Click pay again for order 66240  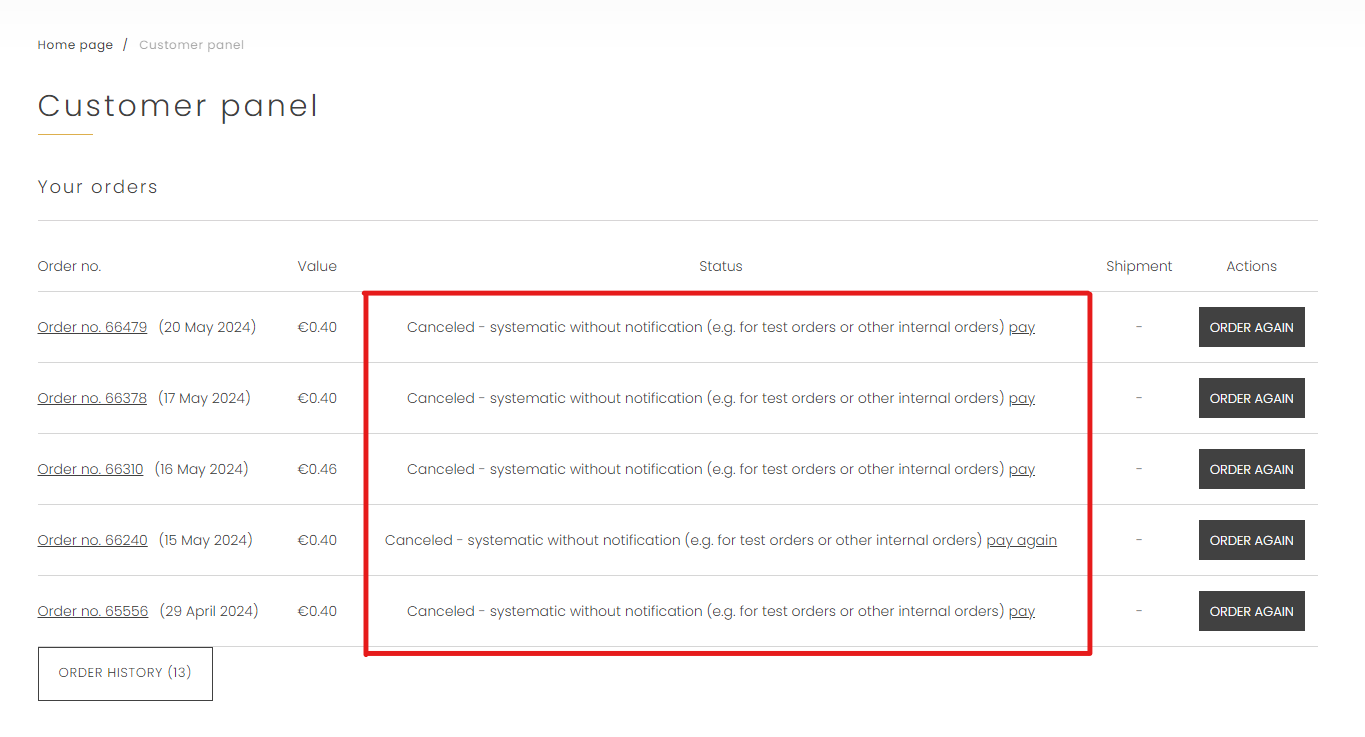coord(1021,540)
